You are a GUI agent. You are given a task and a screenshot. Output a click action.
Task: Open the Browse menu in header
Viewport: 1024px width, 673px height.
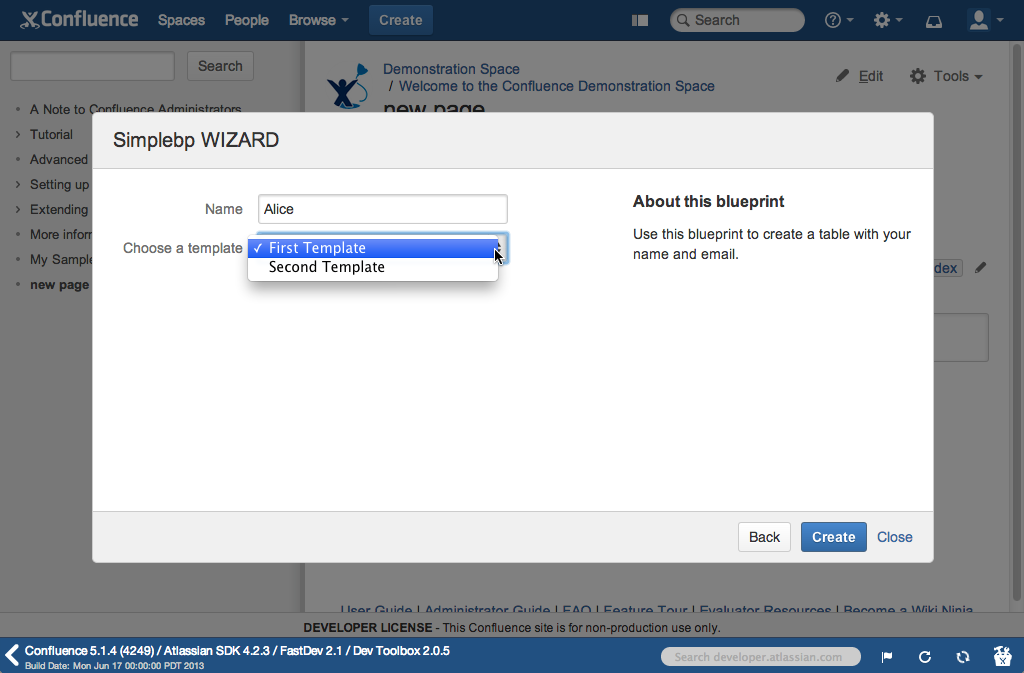click(x=318, y=20)
